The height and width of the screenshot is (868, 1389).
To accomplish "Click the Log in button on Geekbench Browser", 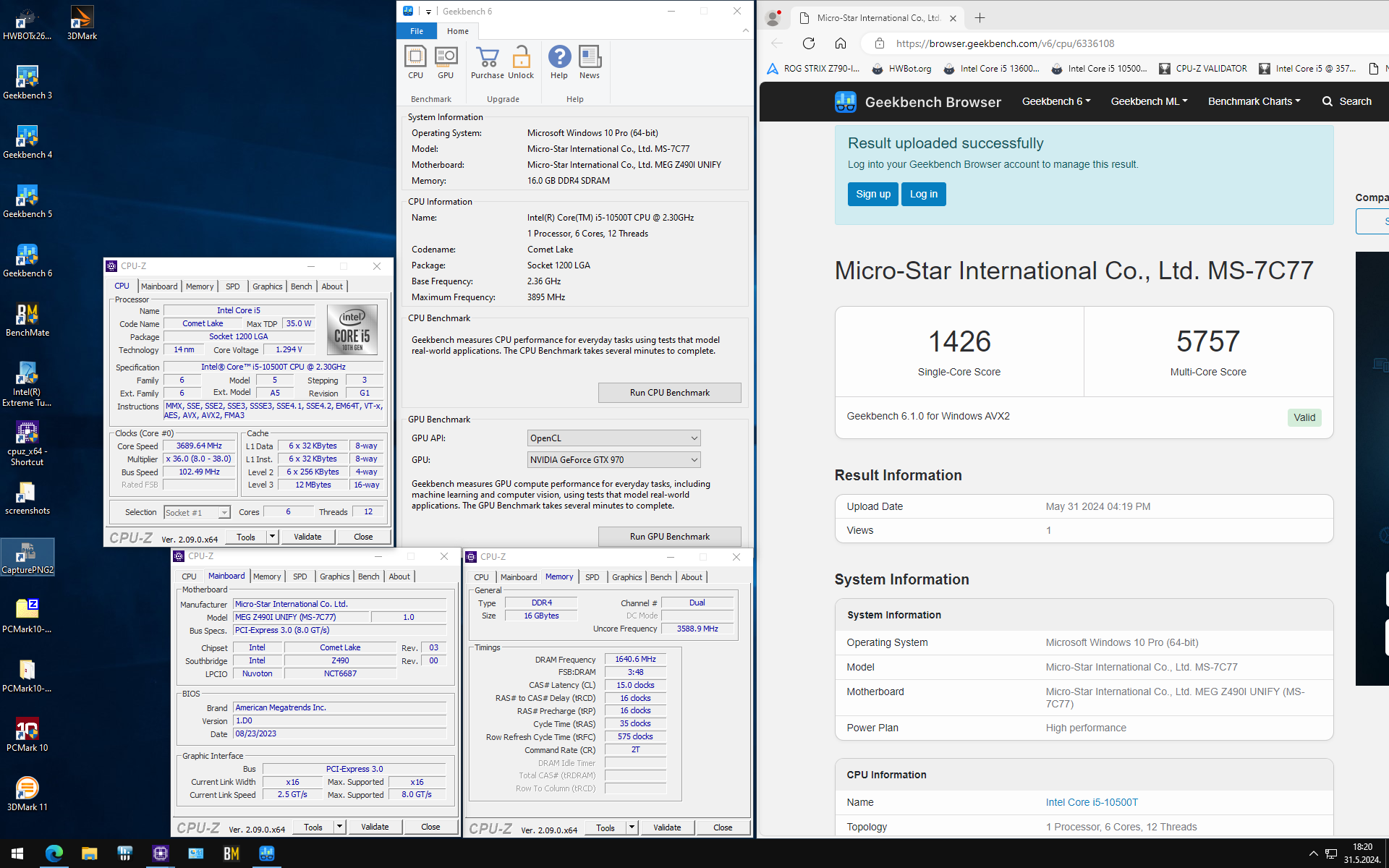I will pos(924,194).
